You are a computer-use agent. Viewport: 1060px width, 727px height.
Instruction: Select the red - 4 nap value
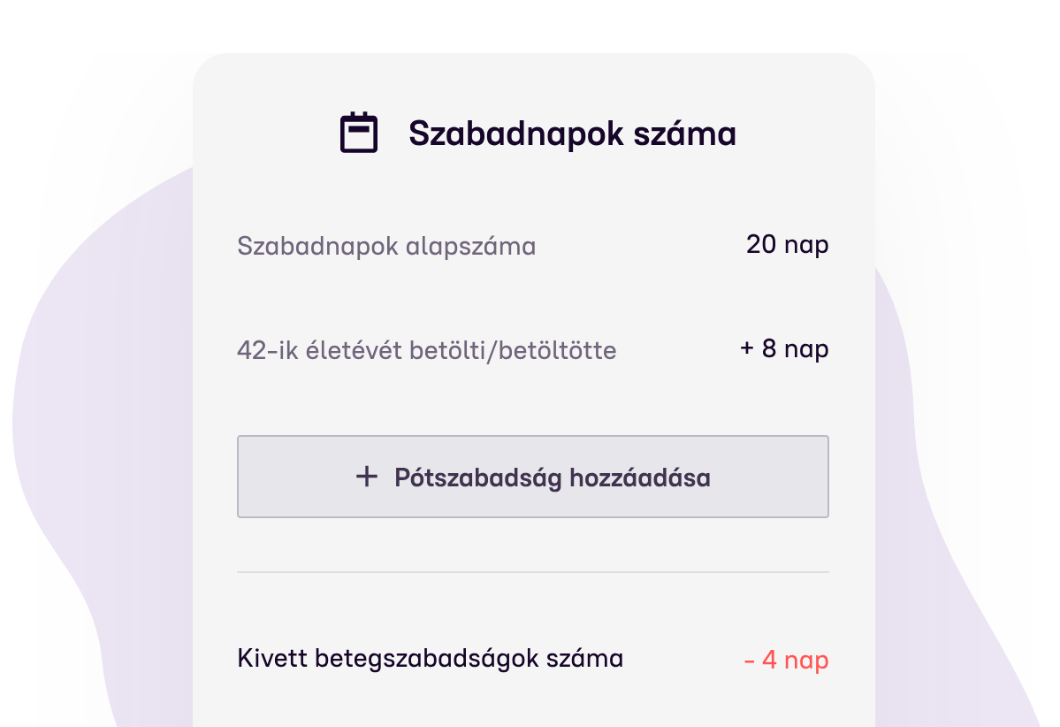[786, 660]
